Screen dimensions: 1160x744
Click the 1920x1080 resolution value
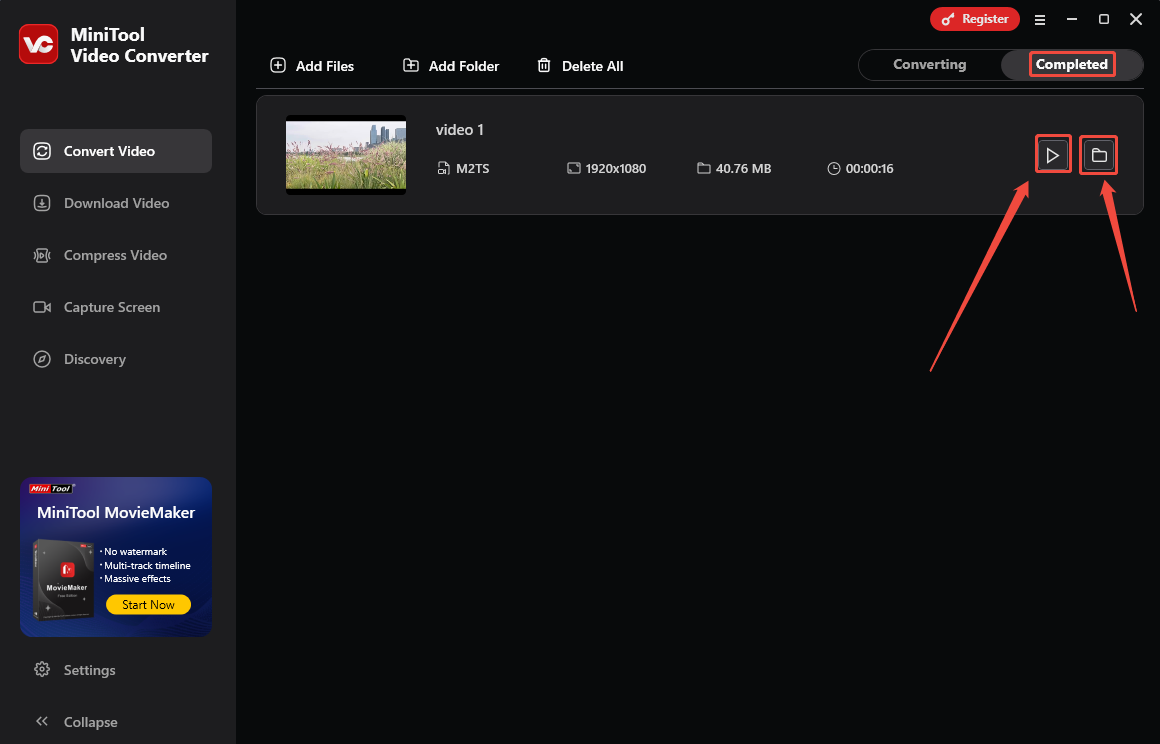tap(616, 169)
